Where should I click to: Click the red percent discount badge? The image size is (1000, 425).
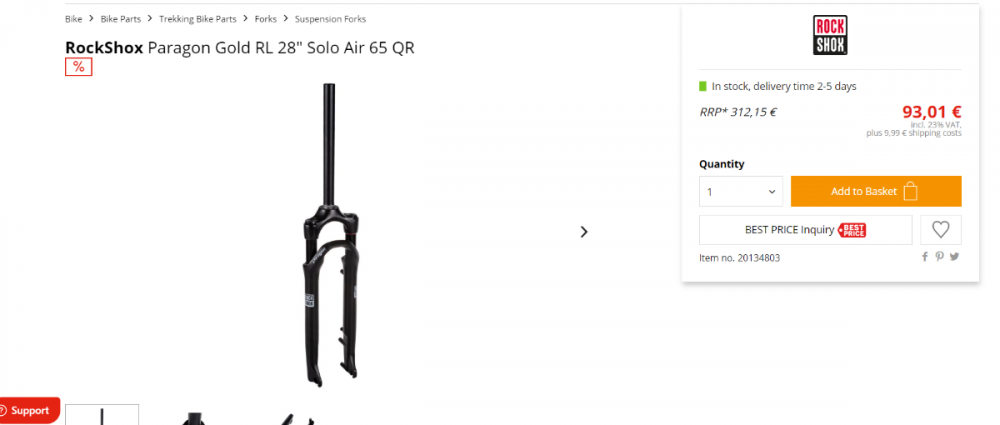(x=79, y=67)
